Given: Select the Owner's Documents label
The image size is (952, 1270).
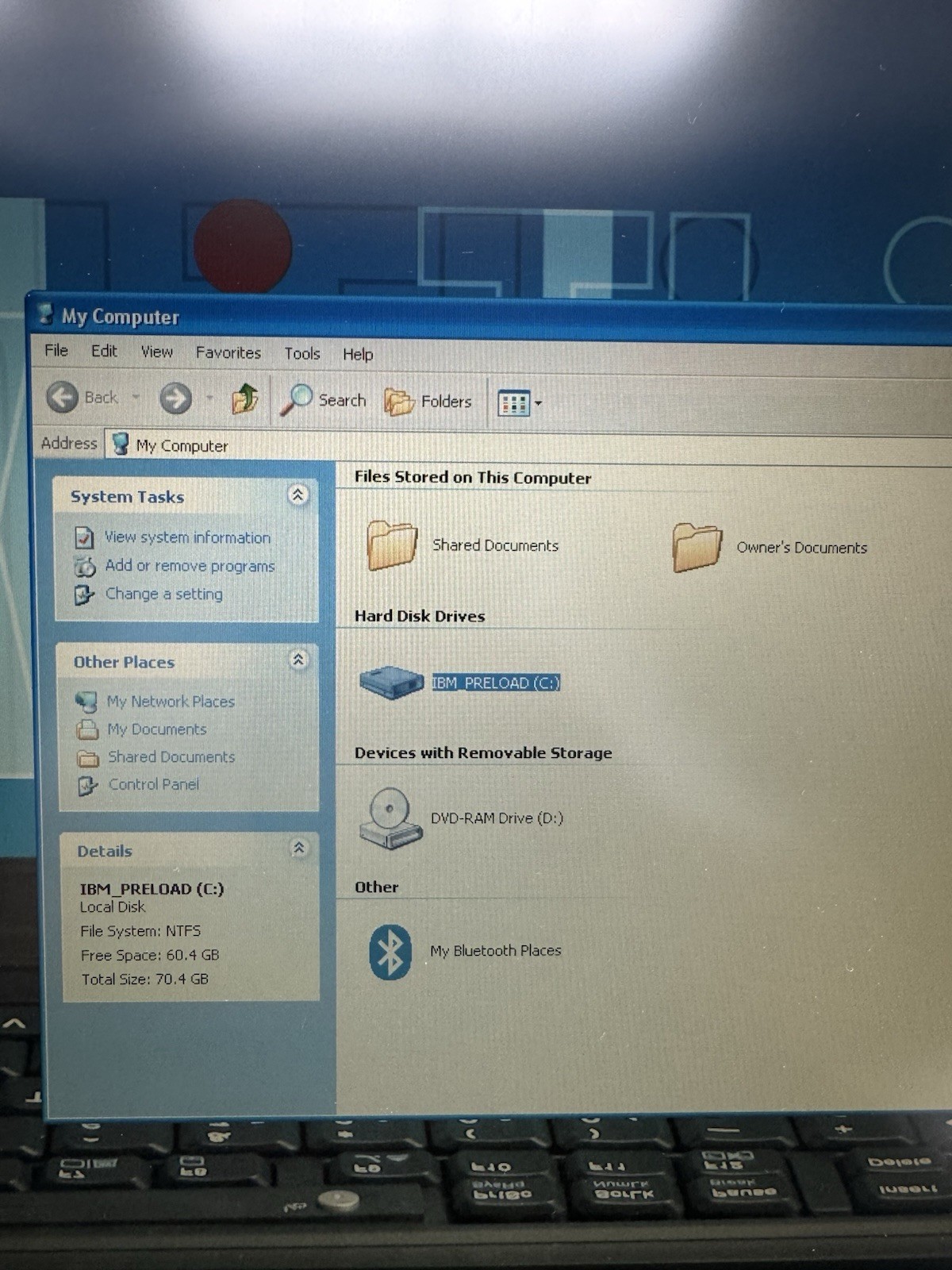Looking at the screenshot, I should [802, 548].
